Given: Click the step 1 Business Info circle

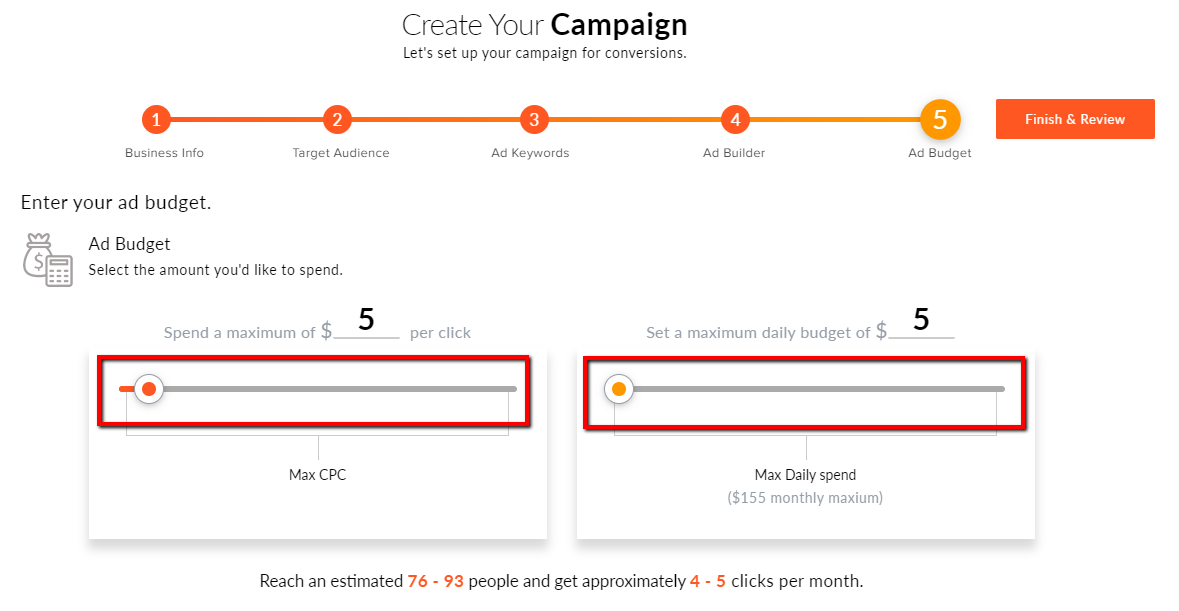Looking at the screenshot, I should pyautogui.click(x=156, y=119).
